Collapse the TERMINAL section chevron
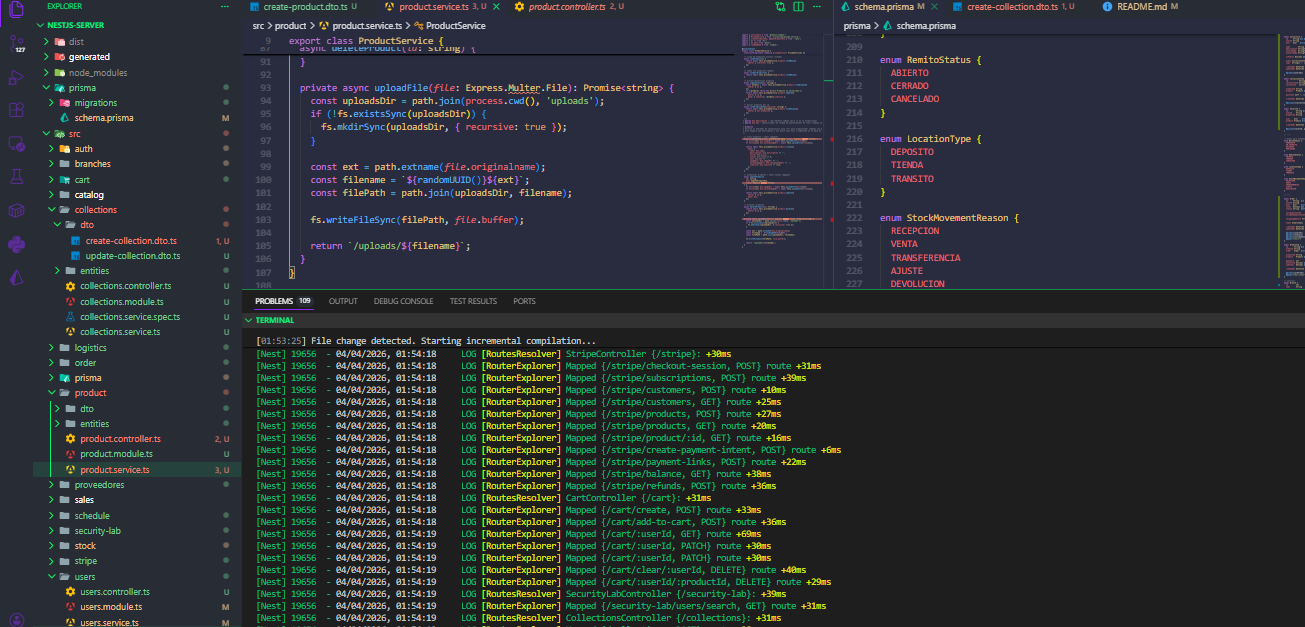Viewport: 1305px width, 627px height. pyautogui.click(x=249, y=320)
